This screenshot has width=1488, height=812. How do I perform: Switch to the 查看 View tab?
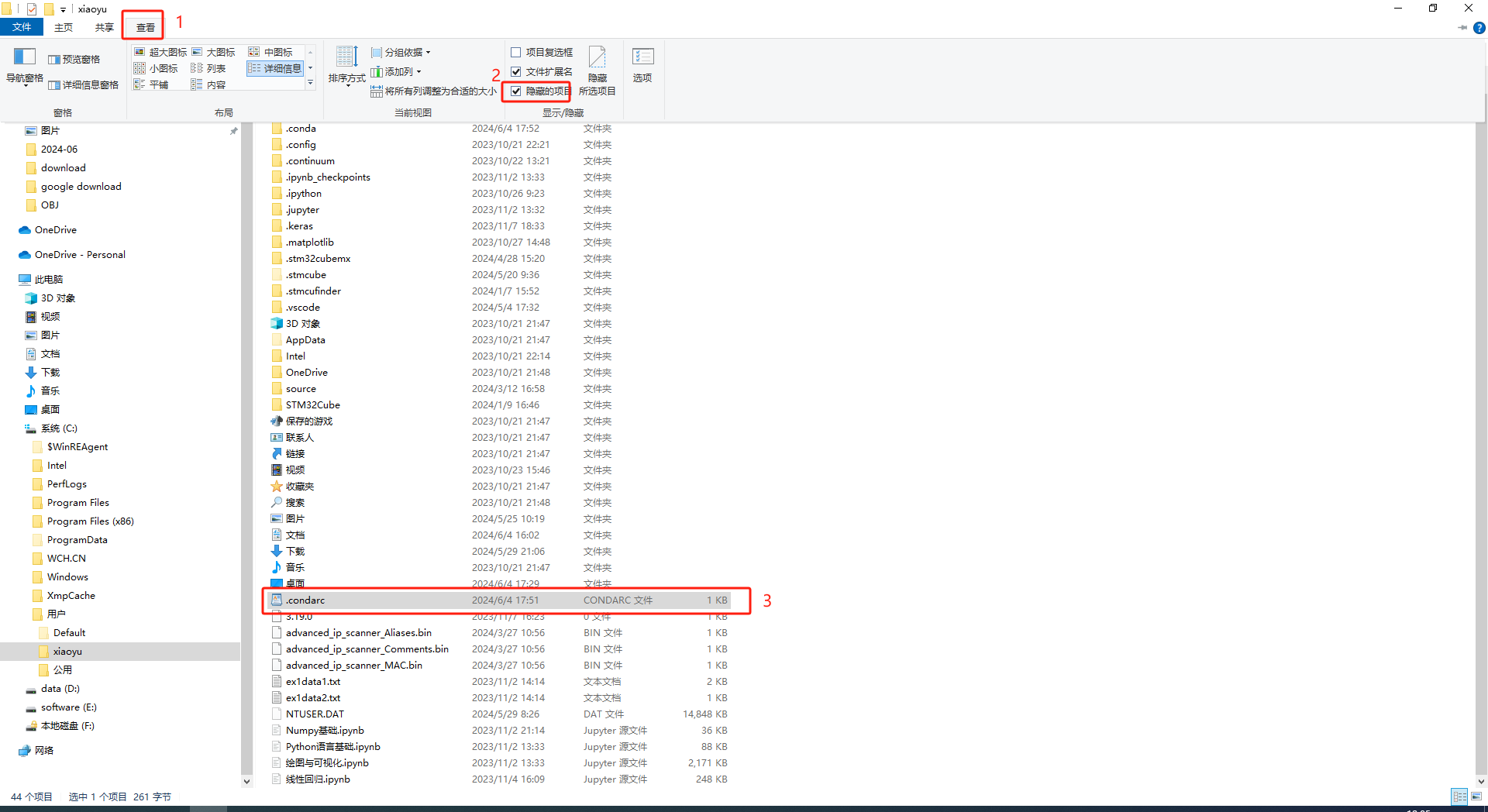pos(145,27)
